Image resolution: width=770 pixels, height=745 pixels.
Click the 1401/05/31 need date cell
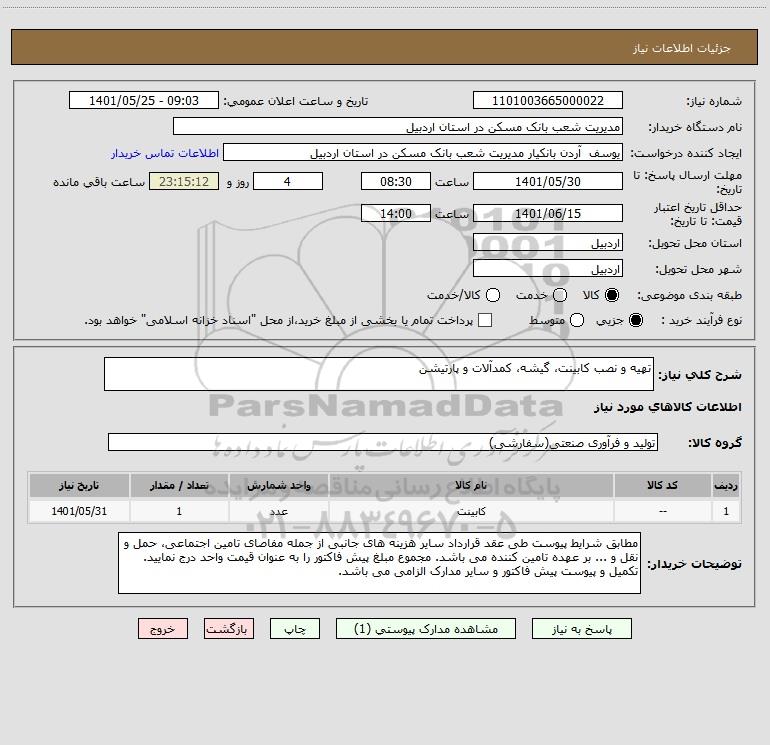tap(79, 511)
